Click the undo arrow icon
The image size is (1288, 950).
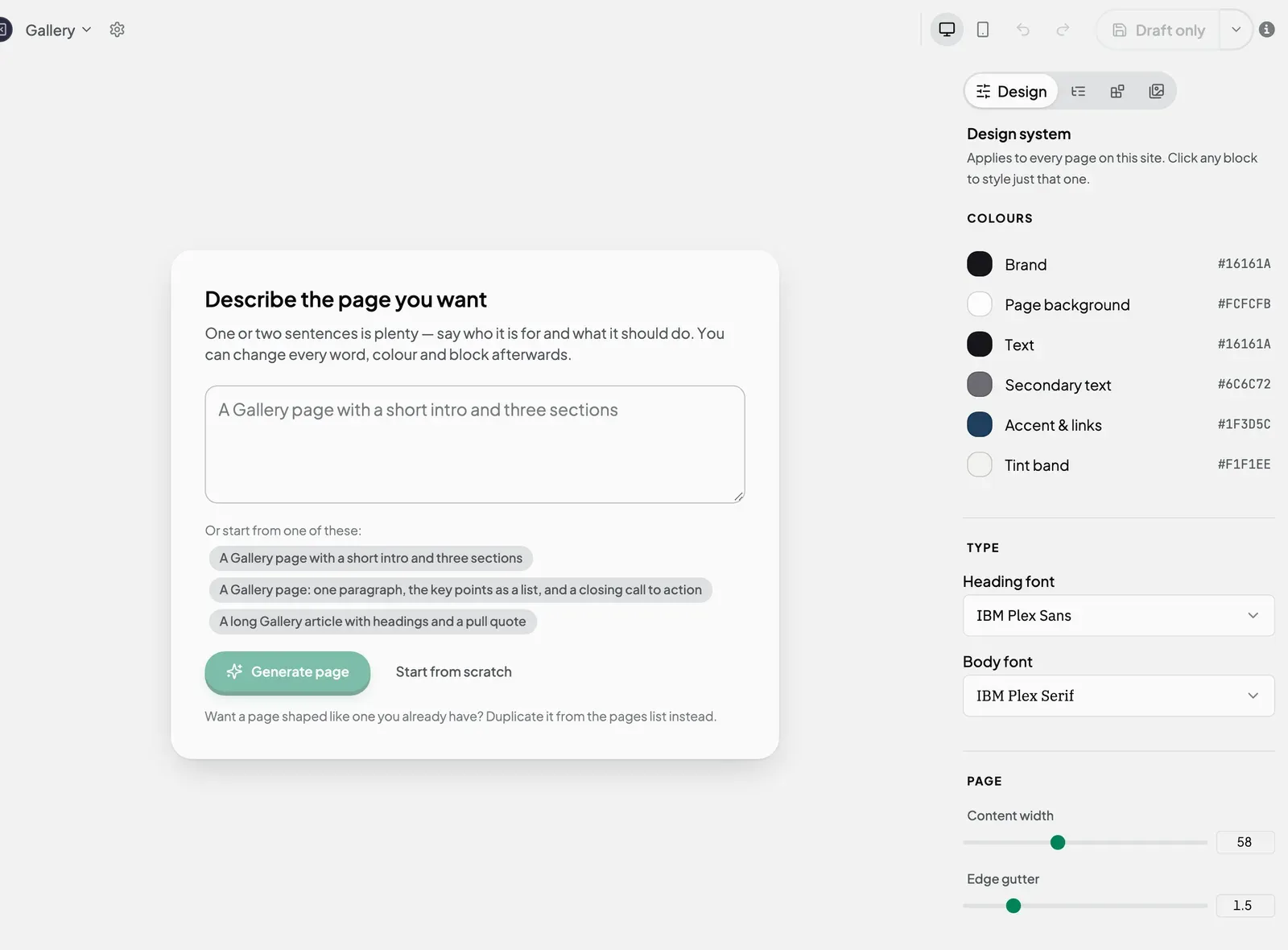[x=1023, y=30]
